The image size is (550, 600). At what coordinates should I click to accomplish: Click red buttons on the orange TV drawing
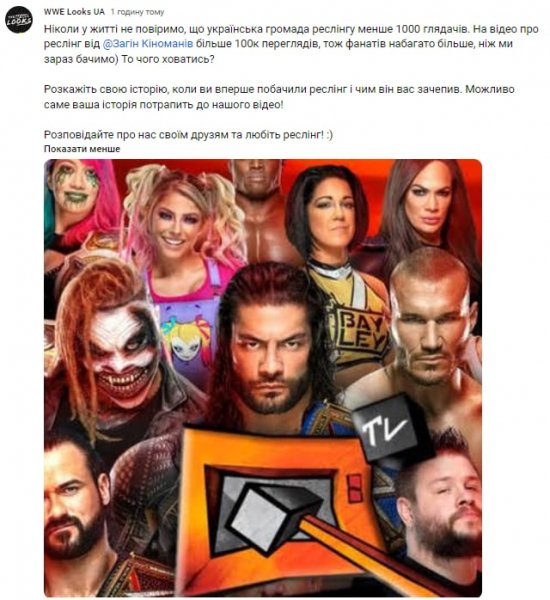(x=354, y=488)
